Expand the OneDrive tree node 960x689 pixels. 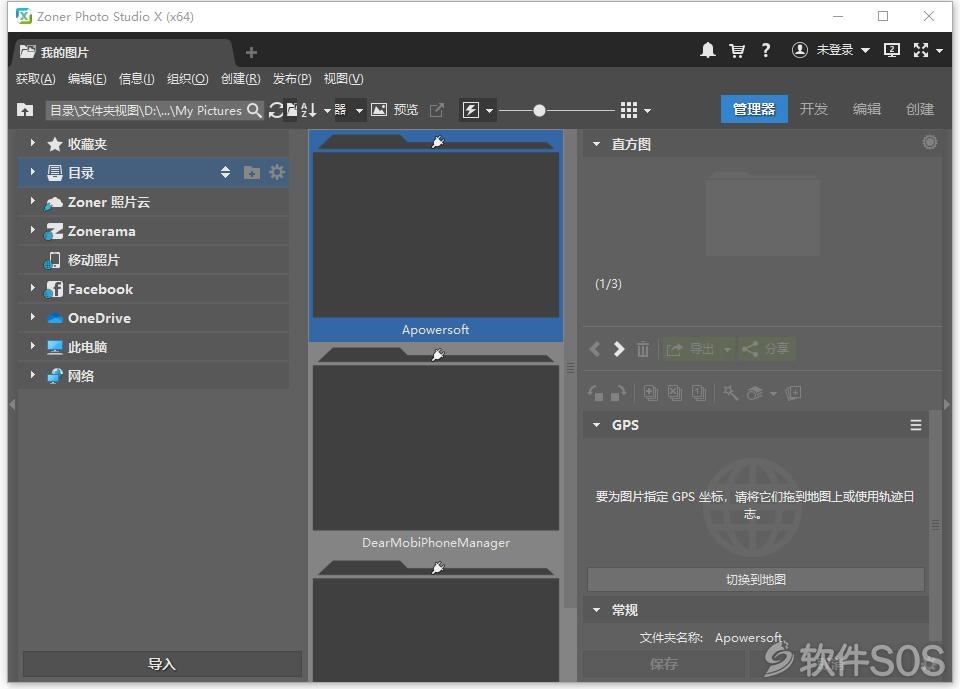tap(33, 317)
